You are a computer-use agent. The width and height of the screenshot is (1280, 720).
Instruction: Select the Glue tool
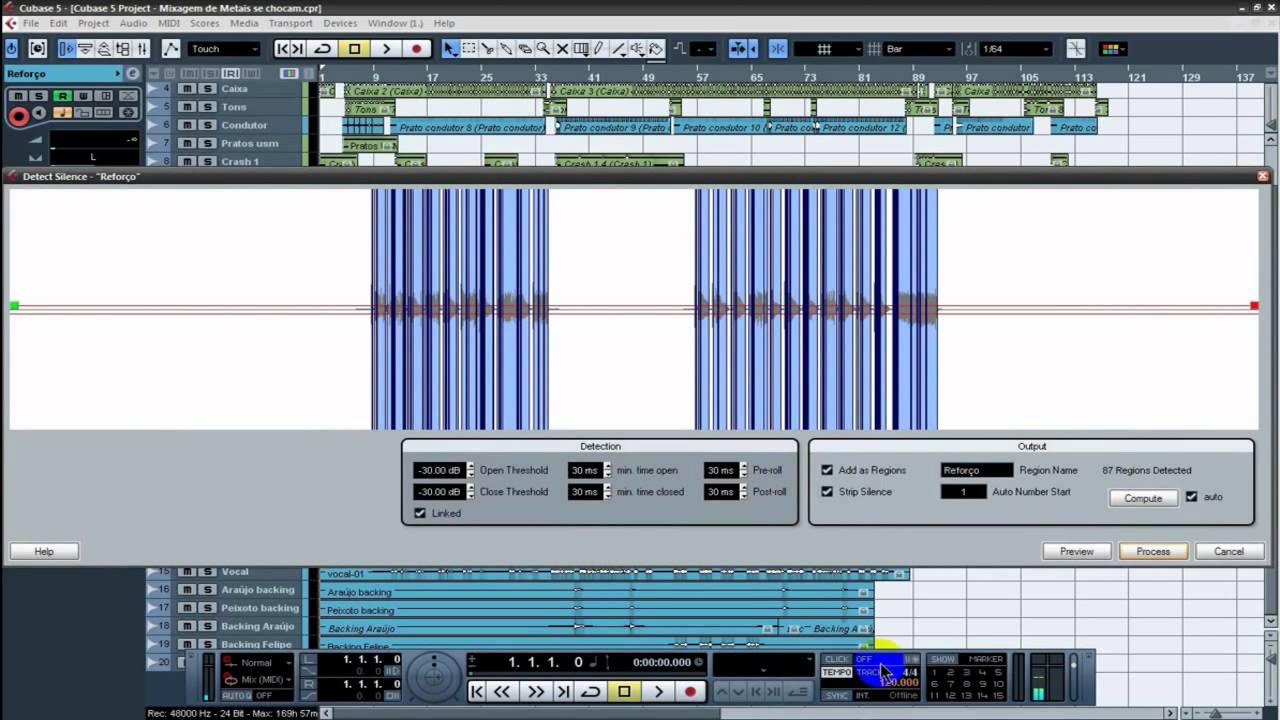[x=506, y=48]
